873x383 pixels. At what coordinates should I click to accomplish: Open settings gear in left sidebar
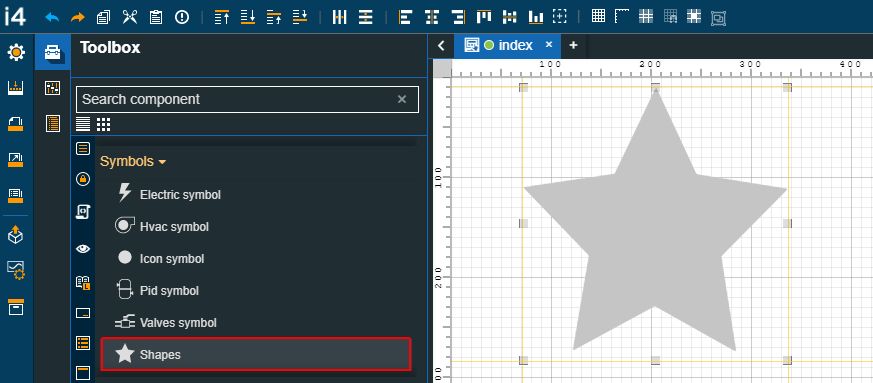(16, 53)
